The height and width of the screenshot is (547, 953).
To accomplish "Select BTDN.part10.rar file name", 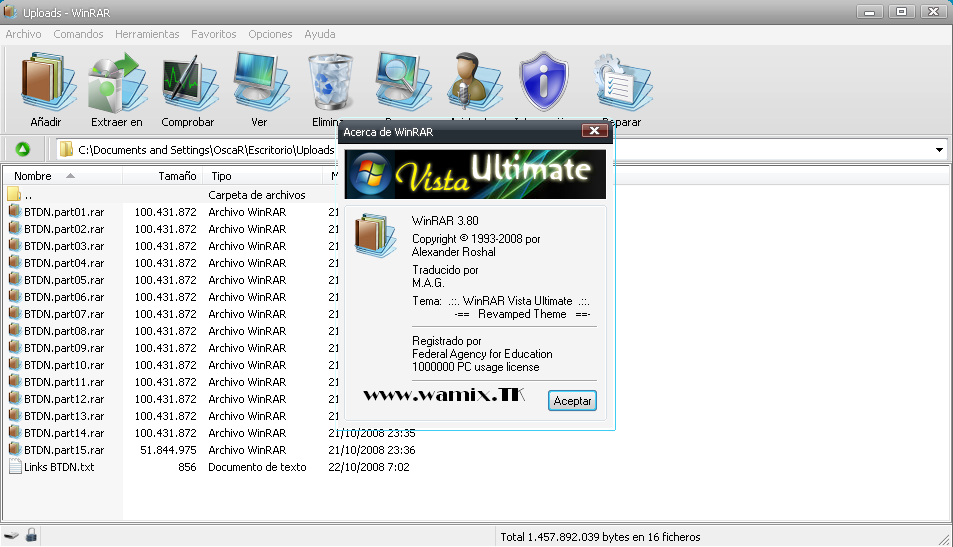I will tap(64, 365).
